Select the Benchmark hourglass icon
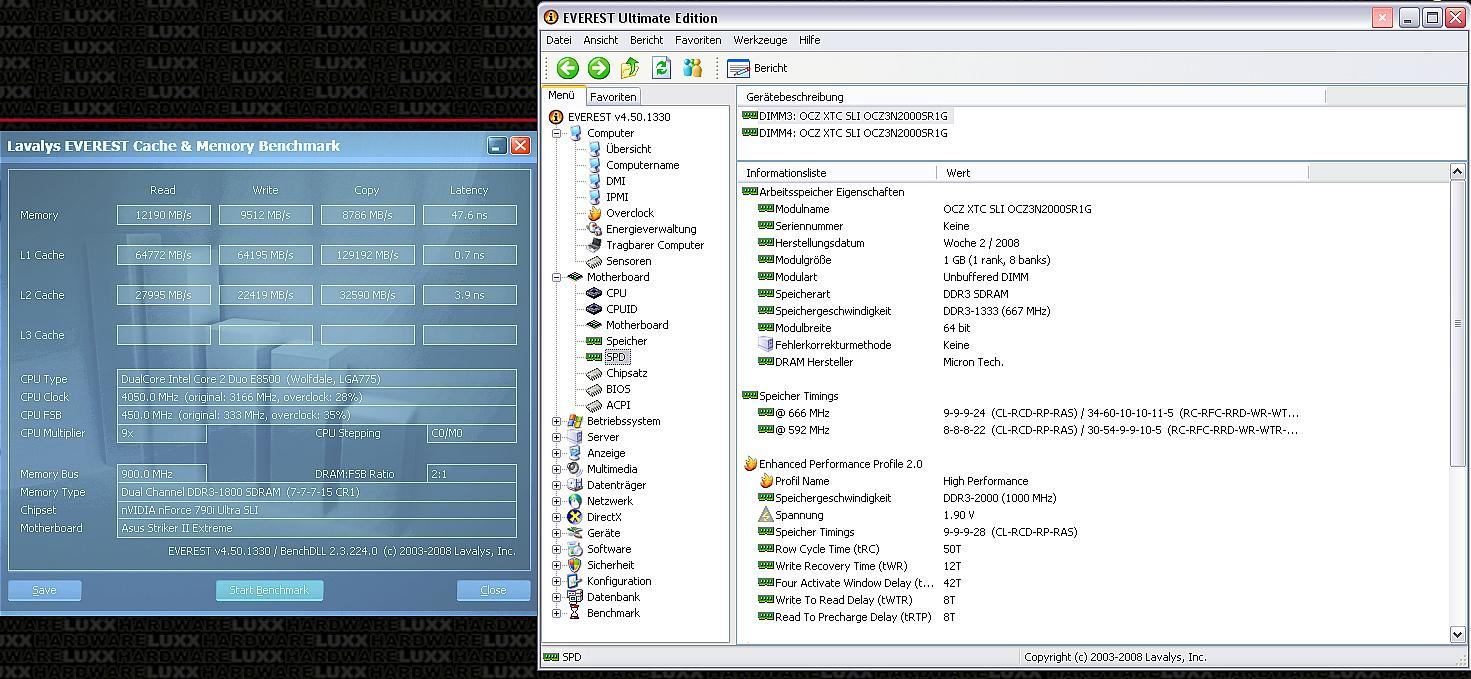 [x=574, y=613]
